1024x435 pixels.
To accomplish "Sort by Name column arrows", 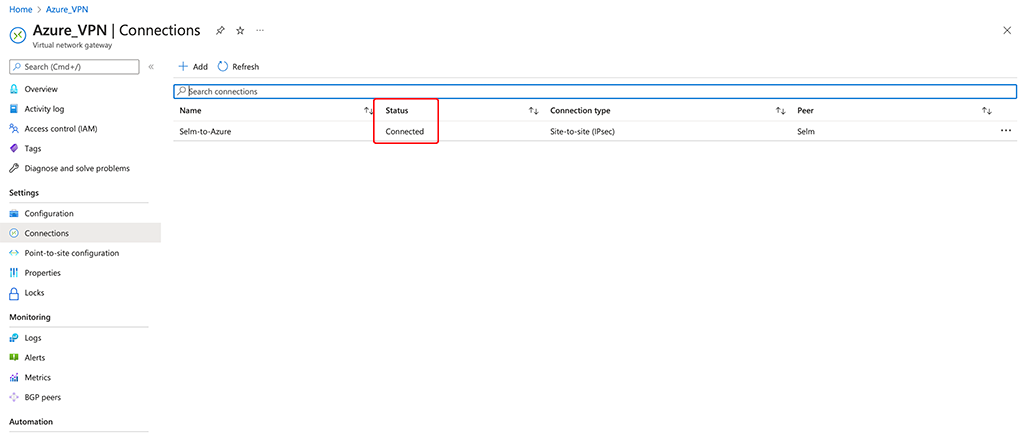I will [368, 111].
